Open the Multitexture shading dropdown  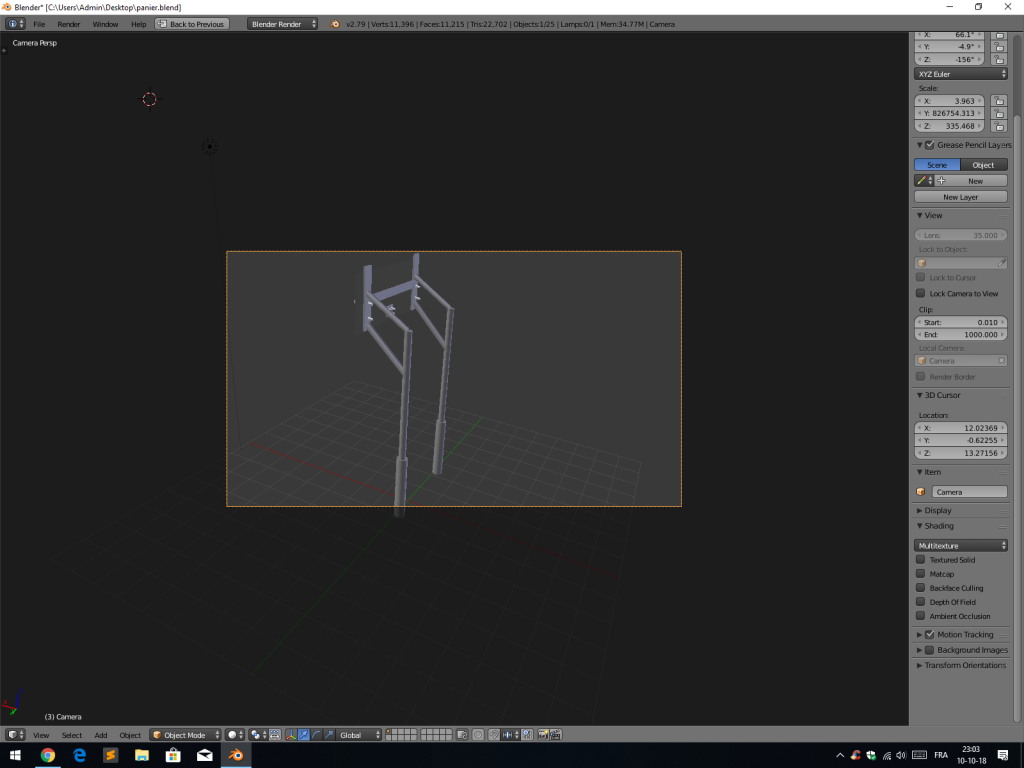pos(961,545)
